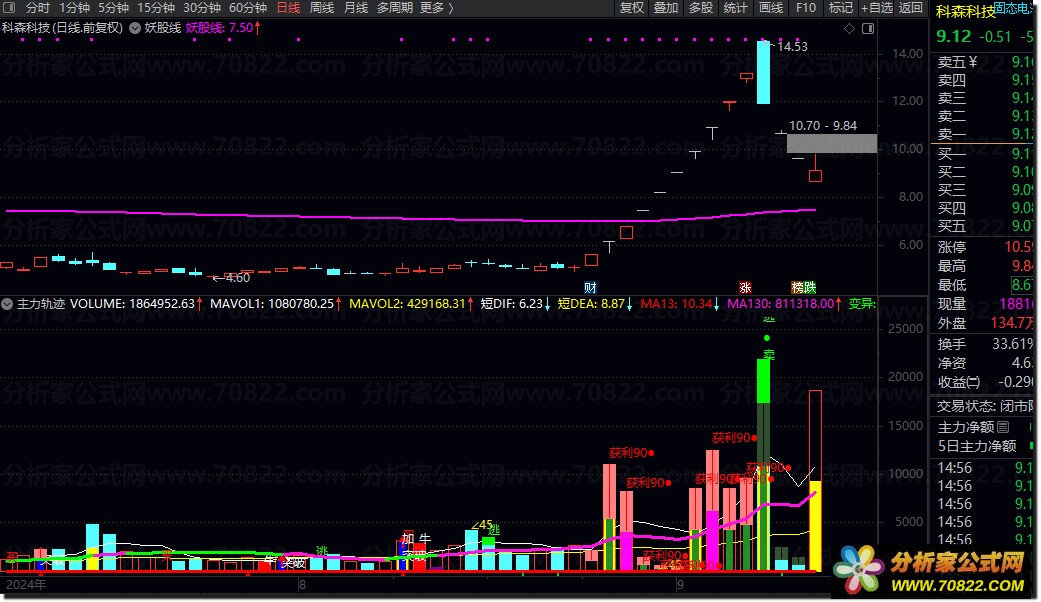
Task: Click the 5日主力净额 row
Action: coord(985,446)
